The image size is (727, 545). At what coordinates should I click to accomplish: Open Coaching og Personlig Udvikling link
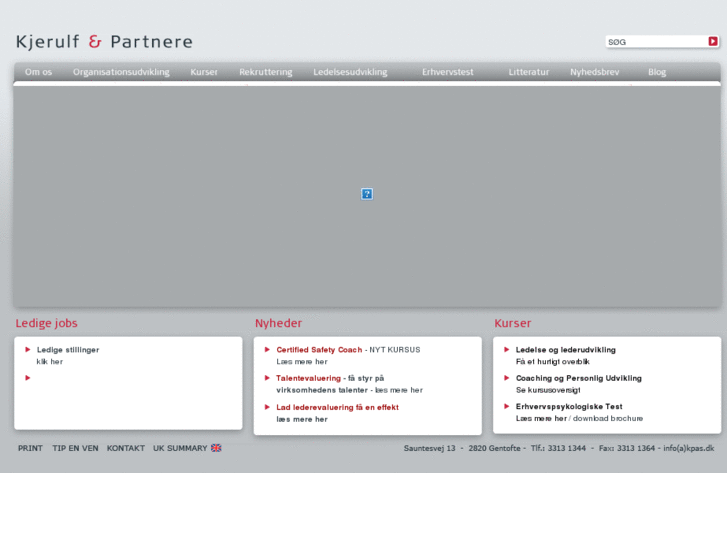pos(579,378)
